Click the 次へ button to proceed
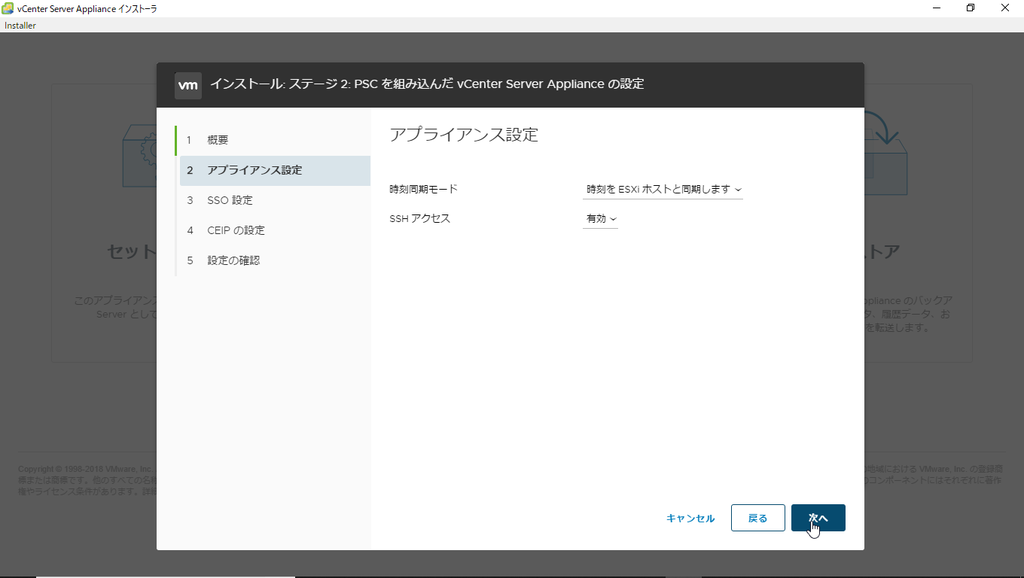1024x578 pixels. [x=818, y=518]
